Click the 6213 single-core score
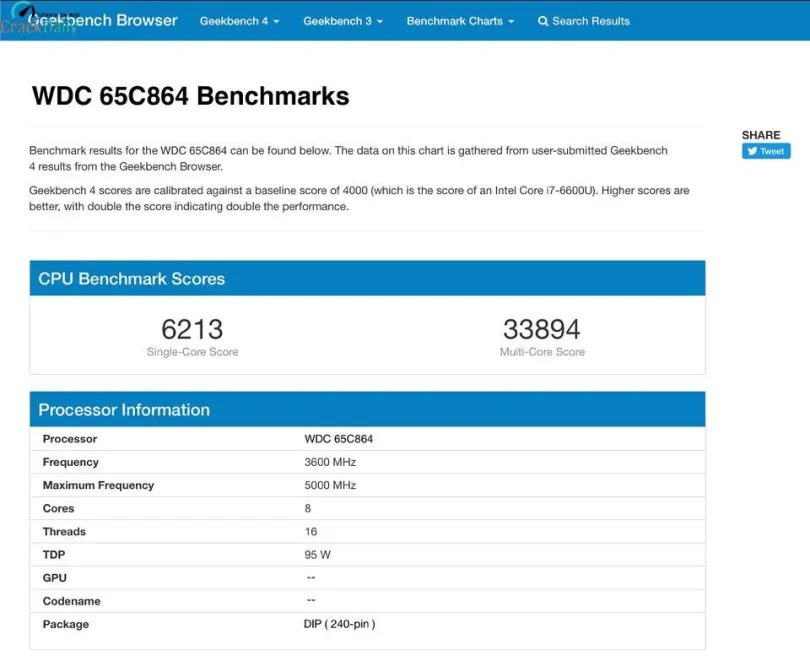 (x=192, y=329)
